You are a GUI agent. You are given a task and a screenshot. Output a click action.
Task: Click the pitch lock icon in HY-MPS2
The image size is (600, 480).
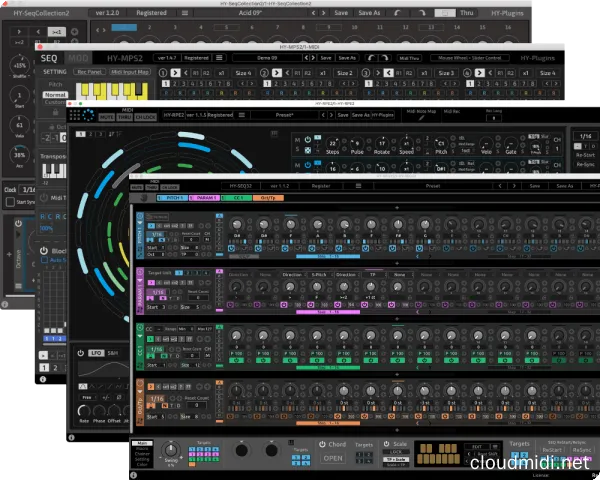point(55,112)
